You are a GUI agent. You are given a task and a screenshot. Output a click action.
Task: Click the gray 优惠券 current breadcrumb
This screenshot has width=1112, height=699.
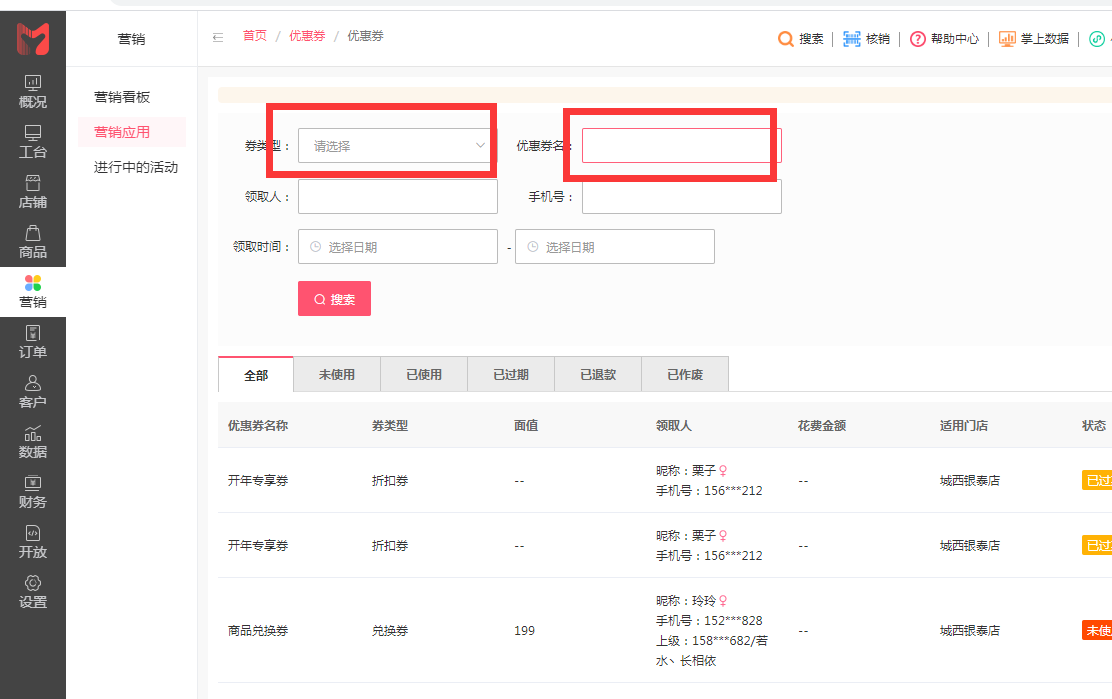365,35
